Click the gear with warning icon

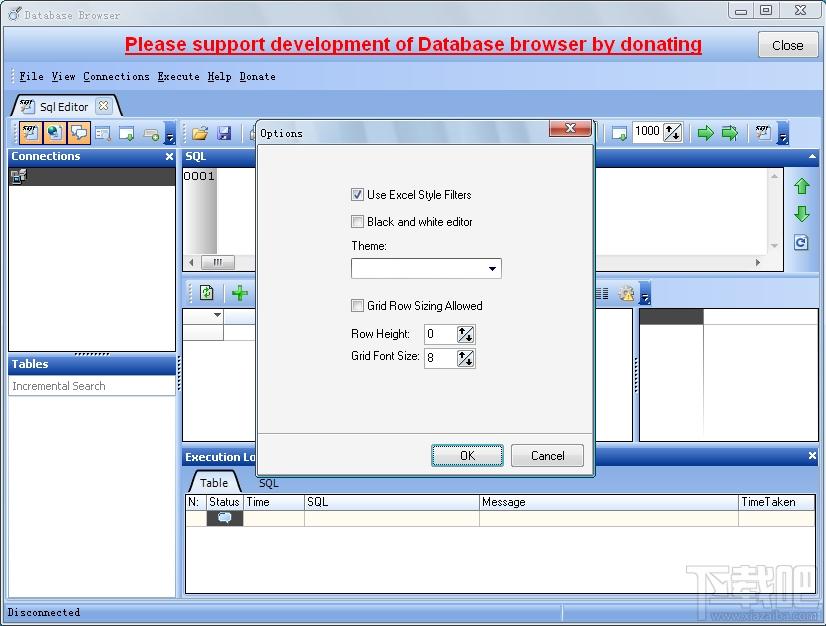(x=626, y=293)
